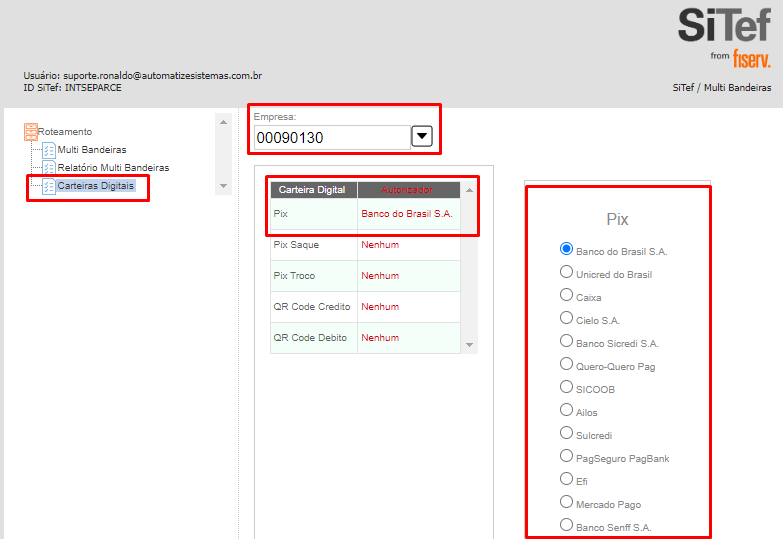783x539 pixels.
Task: Click the Carteira Digital column header
Action: pyautogui.click(x=314, y=190)
